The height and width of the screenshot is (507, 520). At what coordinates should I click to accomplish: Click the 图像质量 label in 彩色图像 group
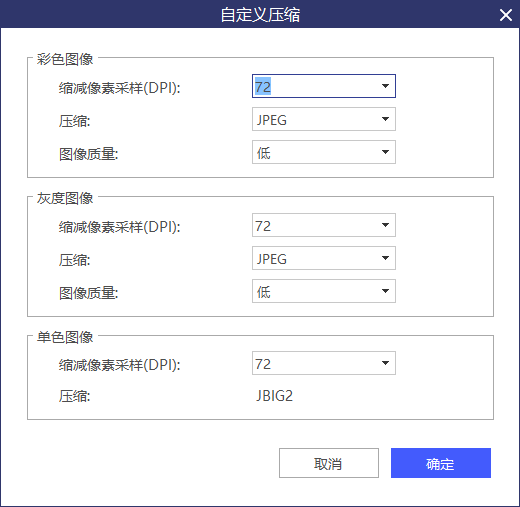click(x=89, y=154)
